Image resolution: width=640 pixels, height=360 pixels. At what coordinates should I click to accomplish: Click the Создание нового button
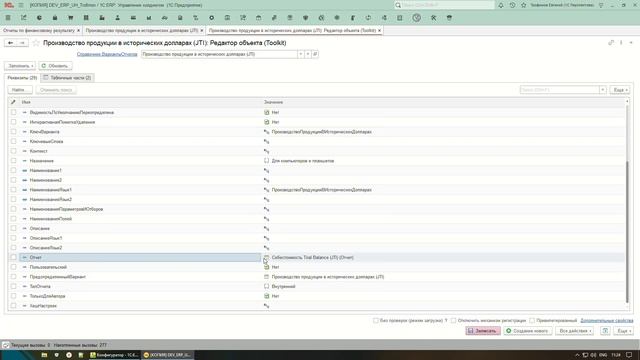(527, 331)
